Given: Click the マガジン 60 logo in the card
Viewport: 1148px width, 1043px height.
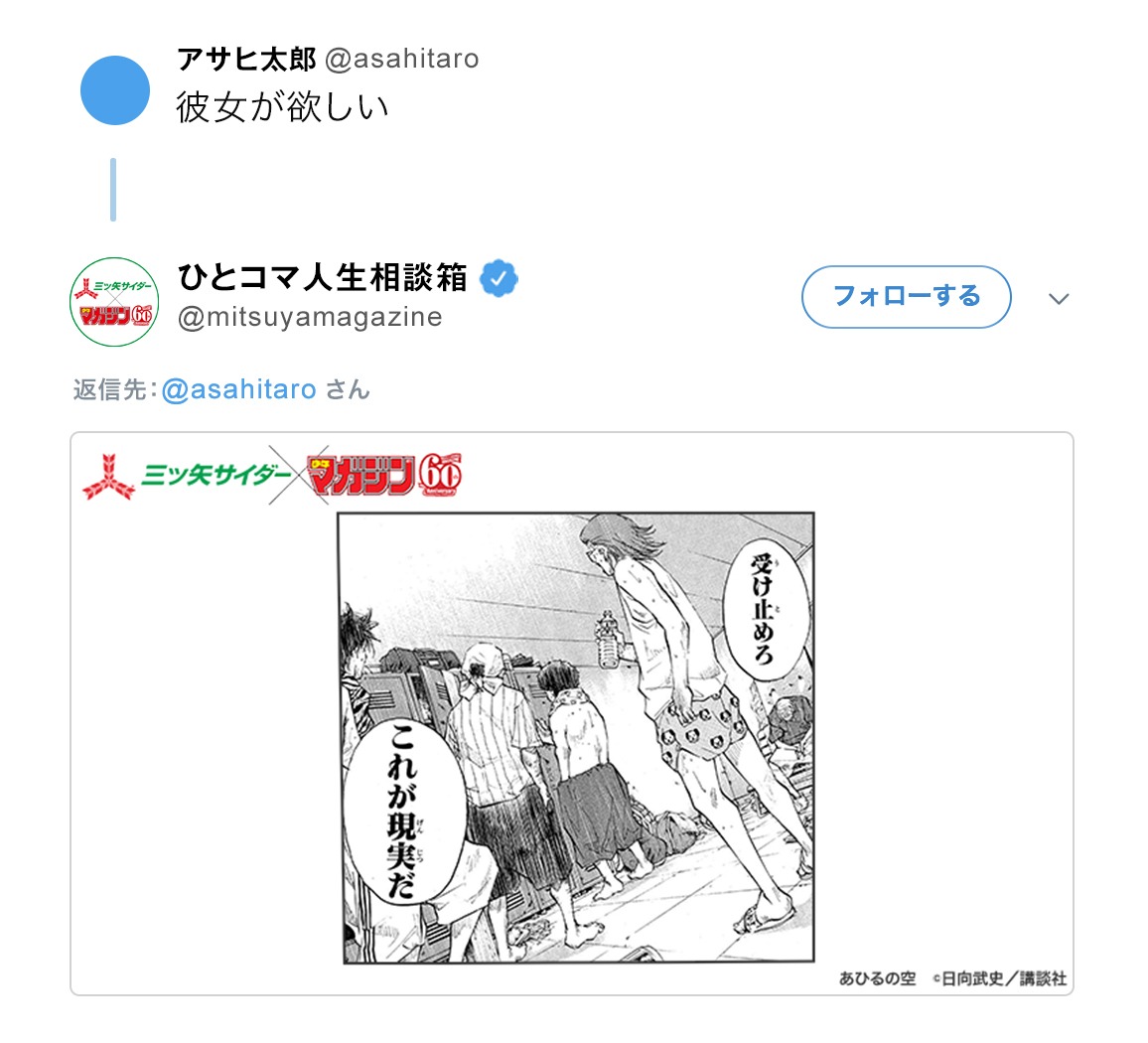Looking at the screenshot, I should (384, 475).
